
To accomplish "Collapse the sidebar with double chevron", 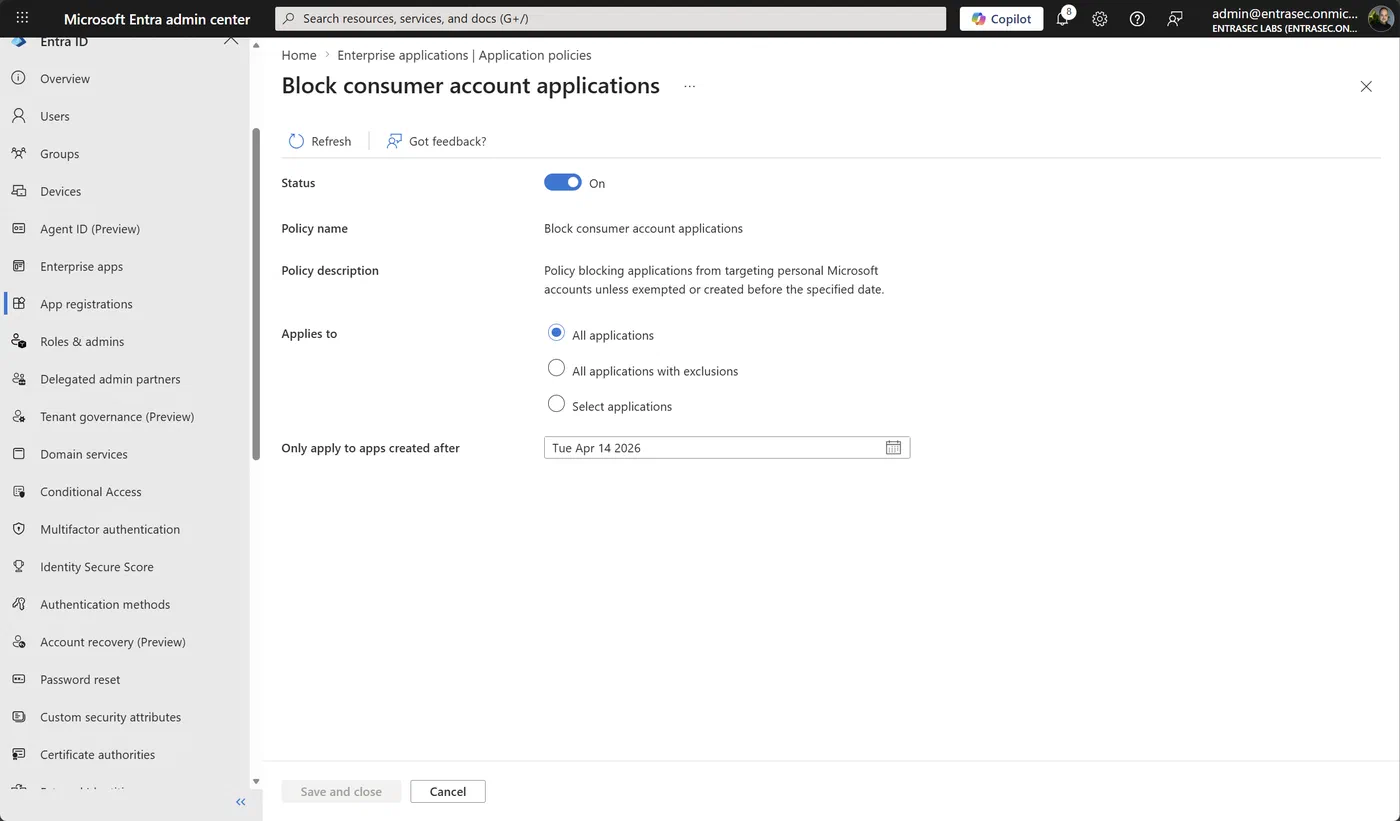I will (x=240, y=802).
